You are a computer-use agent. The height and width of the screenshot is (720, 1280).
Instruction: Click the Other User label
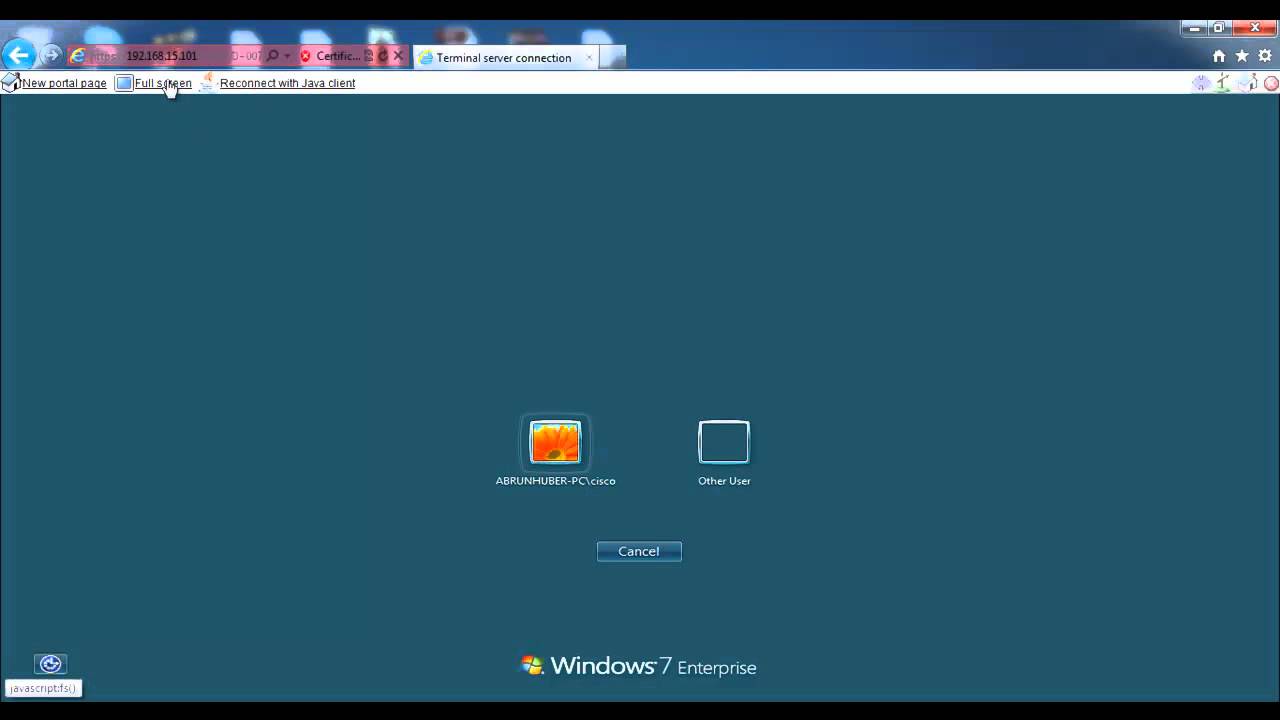click(724, 481)
